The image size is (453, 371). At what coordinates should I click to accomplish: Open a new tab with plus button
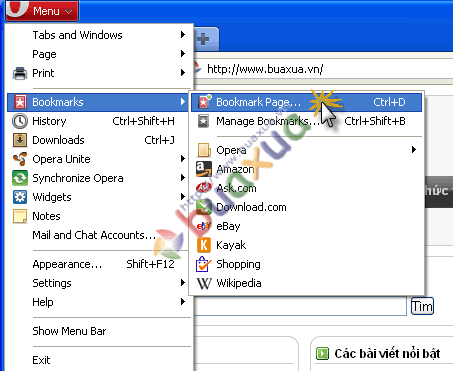pos(203,39)
